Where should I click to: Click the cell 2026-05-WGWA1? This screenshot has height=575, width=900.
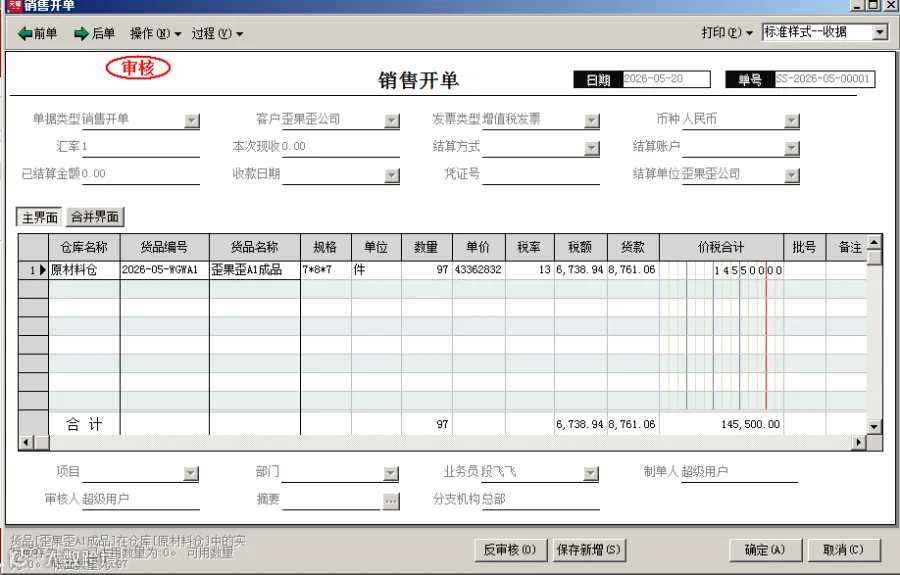point(164,270)
